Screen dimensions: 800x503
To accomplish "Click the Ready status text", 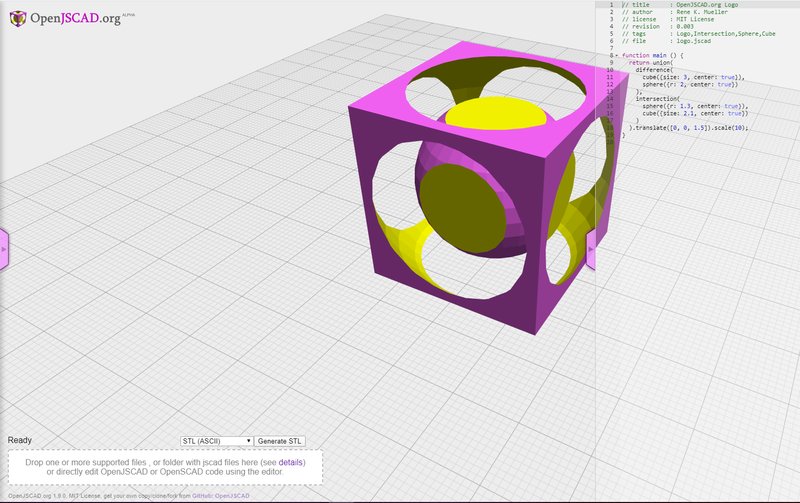I will (20, 441).
